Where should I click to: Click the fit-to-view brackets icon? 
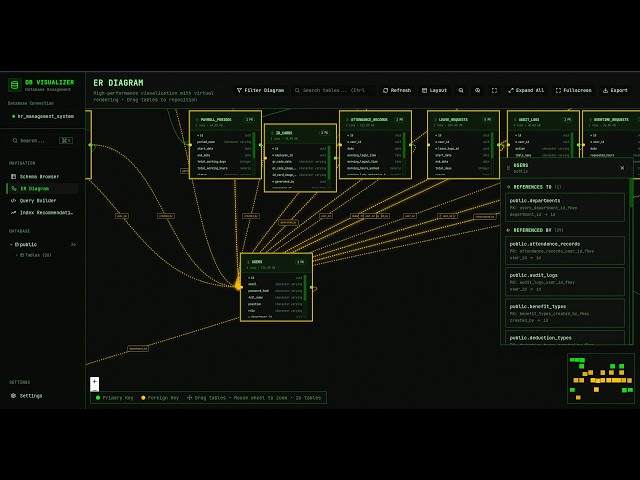pyautogui.click(x=494, y=90)
